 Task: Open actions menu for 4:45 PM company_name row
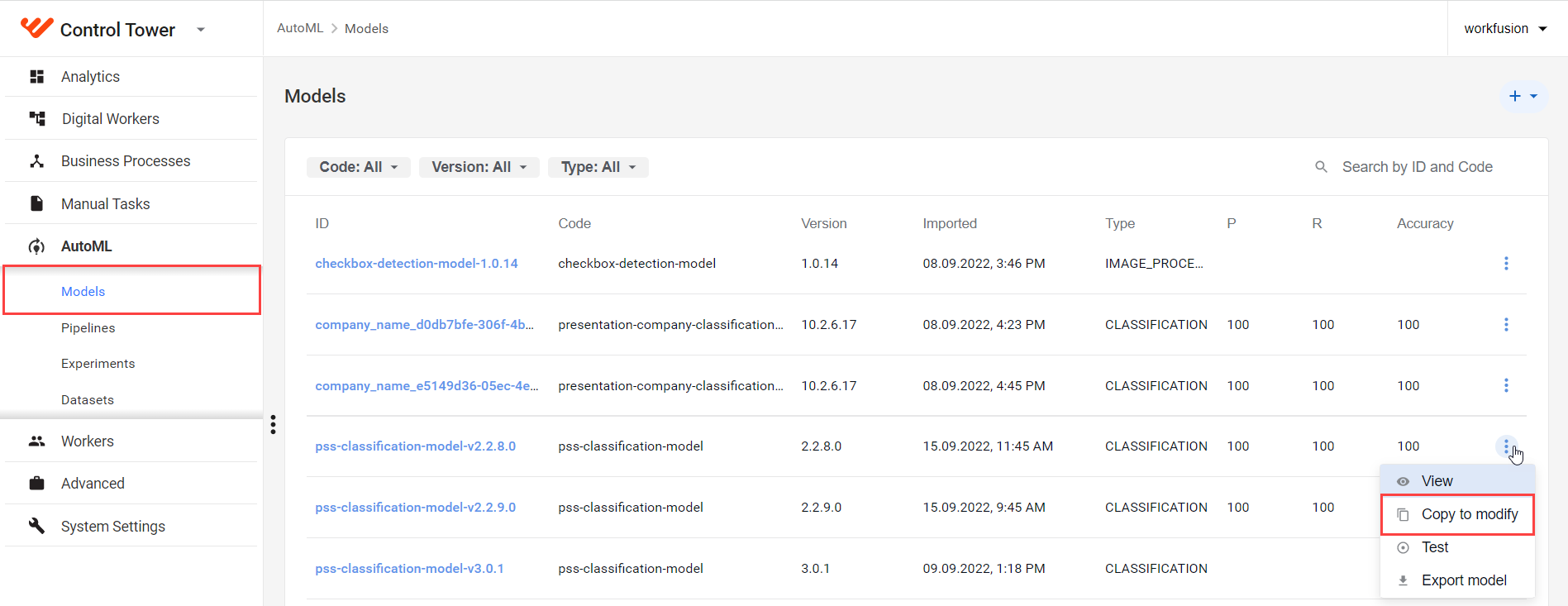coord(1506,385)
